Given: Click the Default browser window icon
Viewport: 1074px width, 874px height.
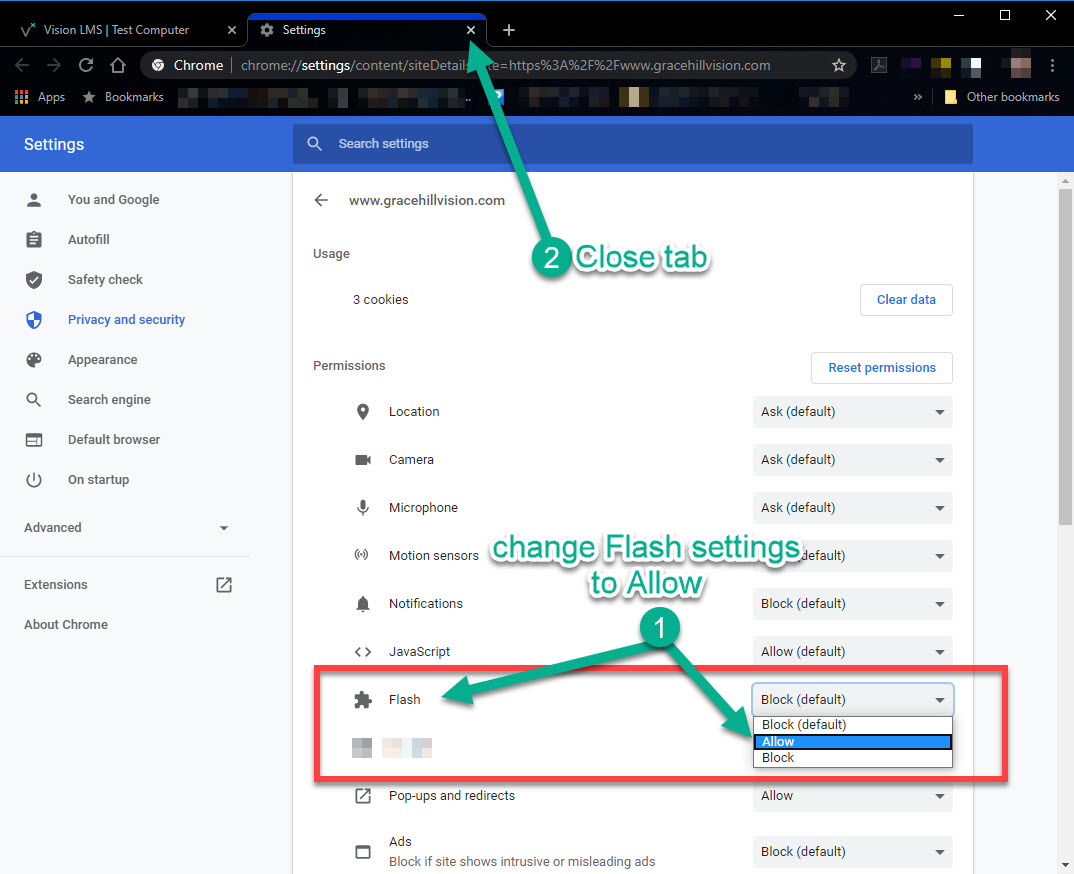Looking at the screenshot, I should point(34,440).
